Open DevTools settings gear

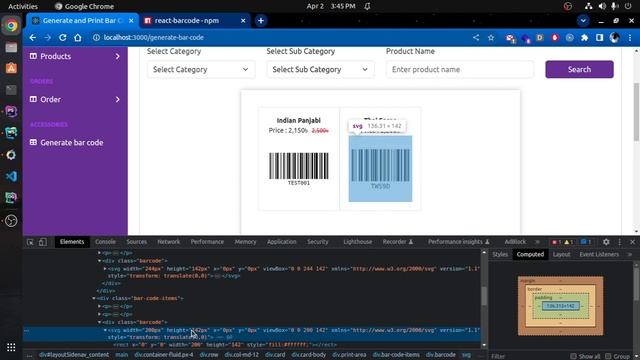click(x=606, y=242)
